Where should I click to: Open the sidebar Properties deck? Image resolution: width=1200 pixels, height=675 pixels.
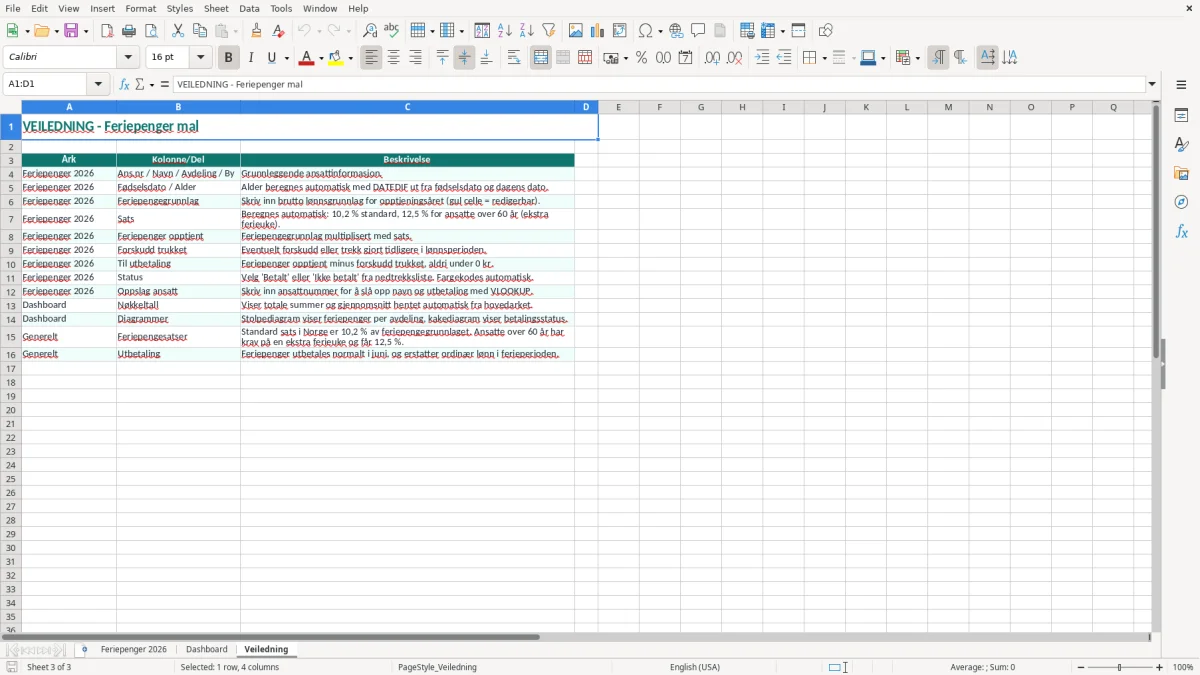coord(1181,115)
